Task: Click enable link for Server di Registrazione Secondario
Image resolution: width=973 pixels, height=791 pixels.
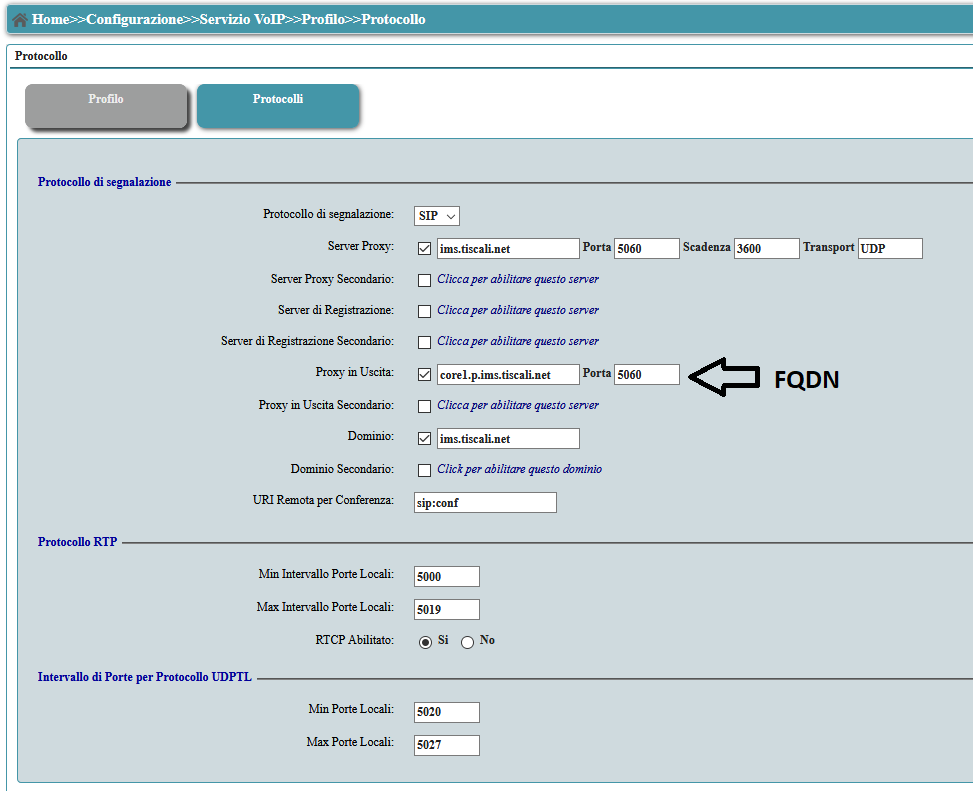Action: (518, 341)
